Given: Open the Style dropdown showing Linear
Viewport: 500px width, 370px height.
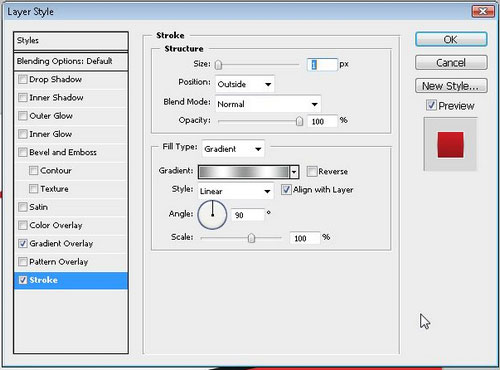Looking at the screenshot, I should point(235,191).
